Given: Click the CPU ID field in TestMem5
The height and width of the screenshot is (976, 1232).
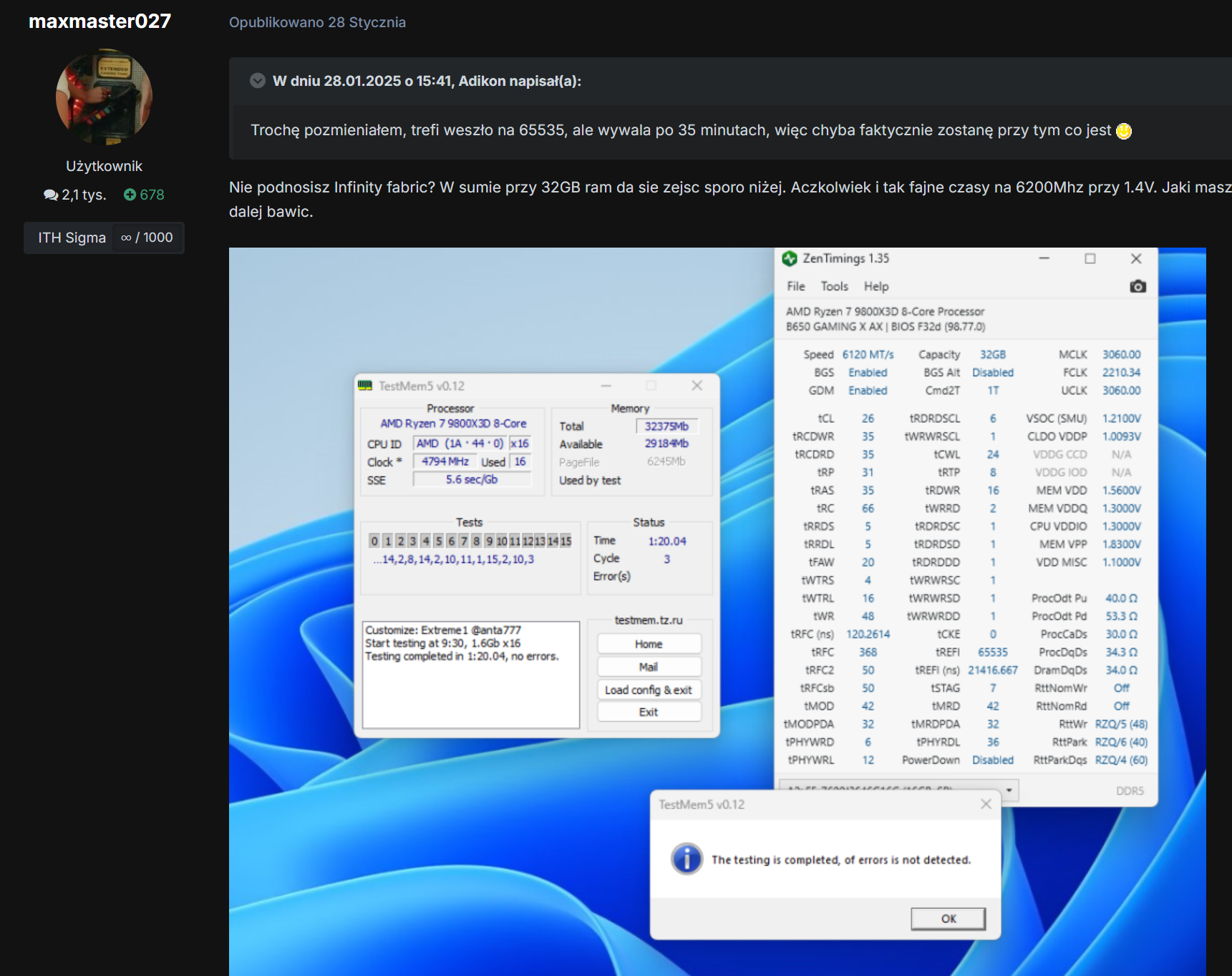Looking at the screenshot, I should [x=460, y=444].
